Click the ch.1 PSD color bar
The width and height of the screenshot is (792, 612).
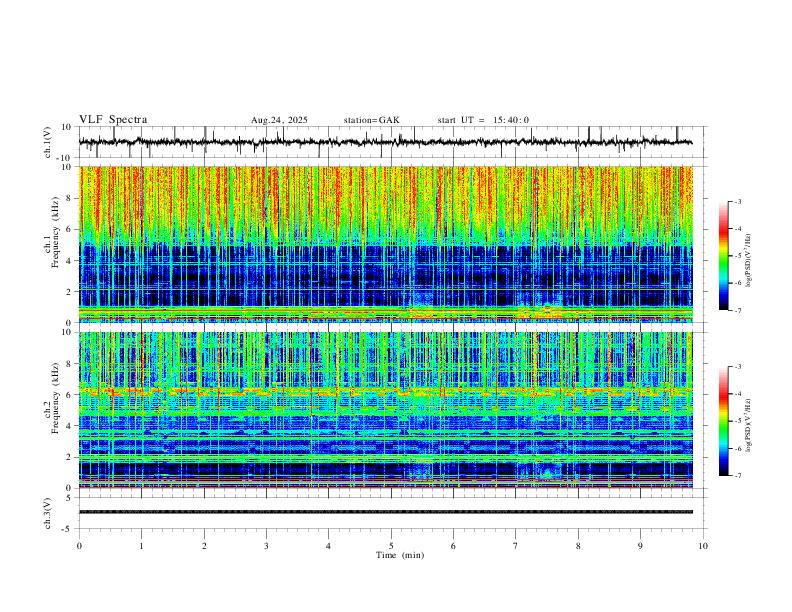(x=723, y=256)
